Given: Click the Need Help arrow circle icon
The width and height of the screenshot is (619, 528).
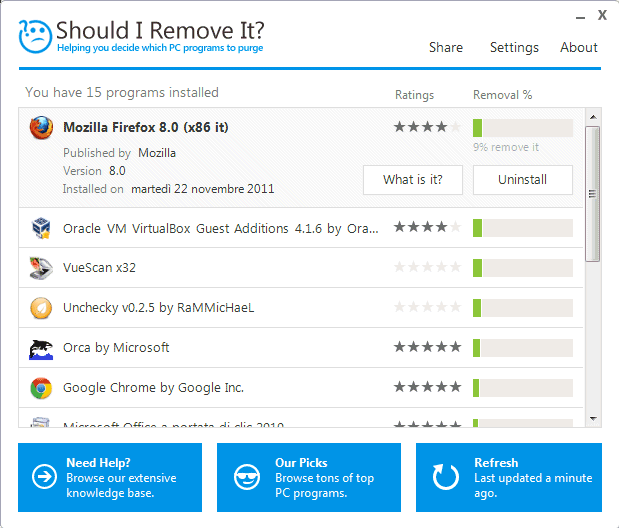Looking at the screenshot, I should [x=44, y=477].
